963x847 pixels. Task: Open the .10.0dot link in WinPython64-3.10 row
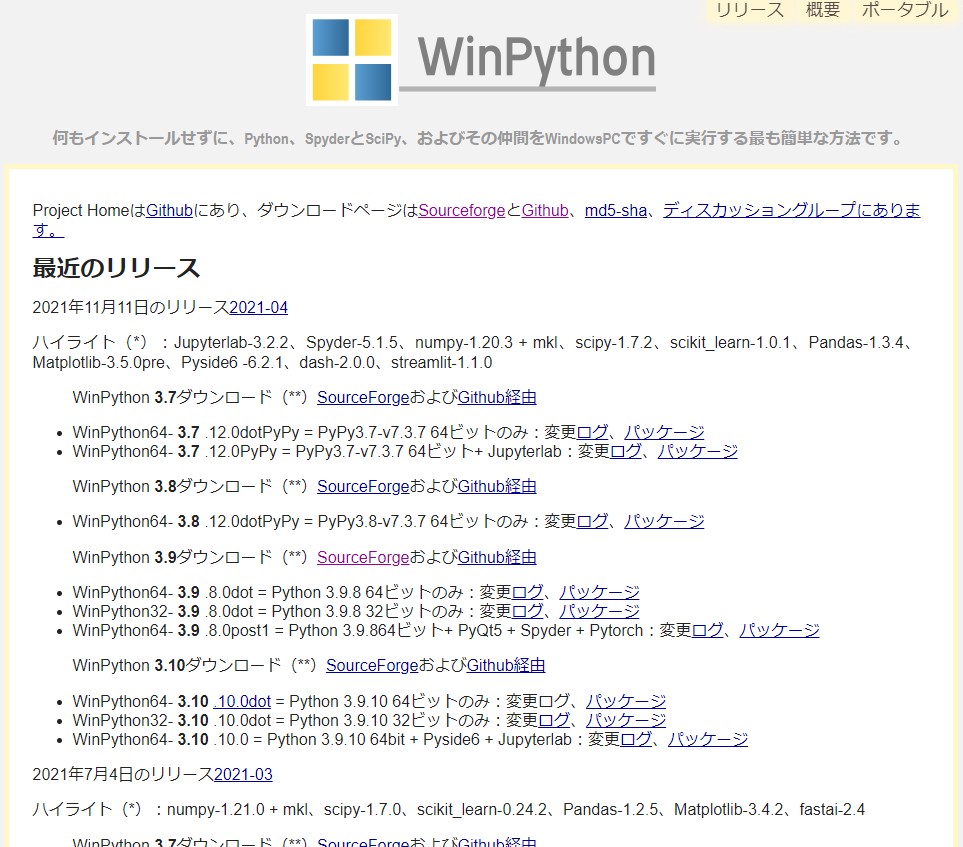[242, 701]
